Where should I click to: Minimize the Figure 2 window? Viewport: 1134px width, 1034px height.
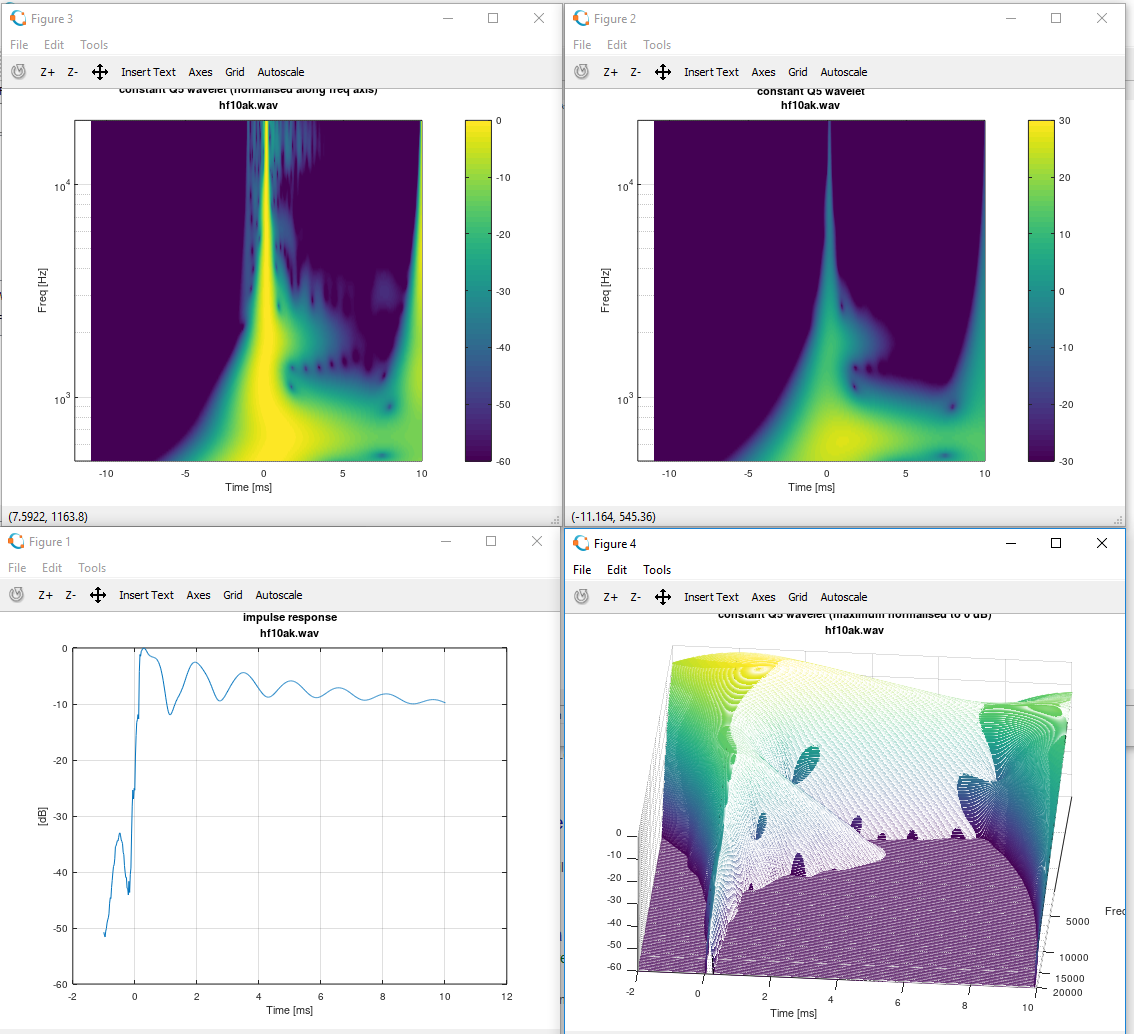tap(1011, 18)
